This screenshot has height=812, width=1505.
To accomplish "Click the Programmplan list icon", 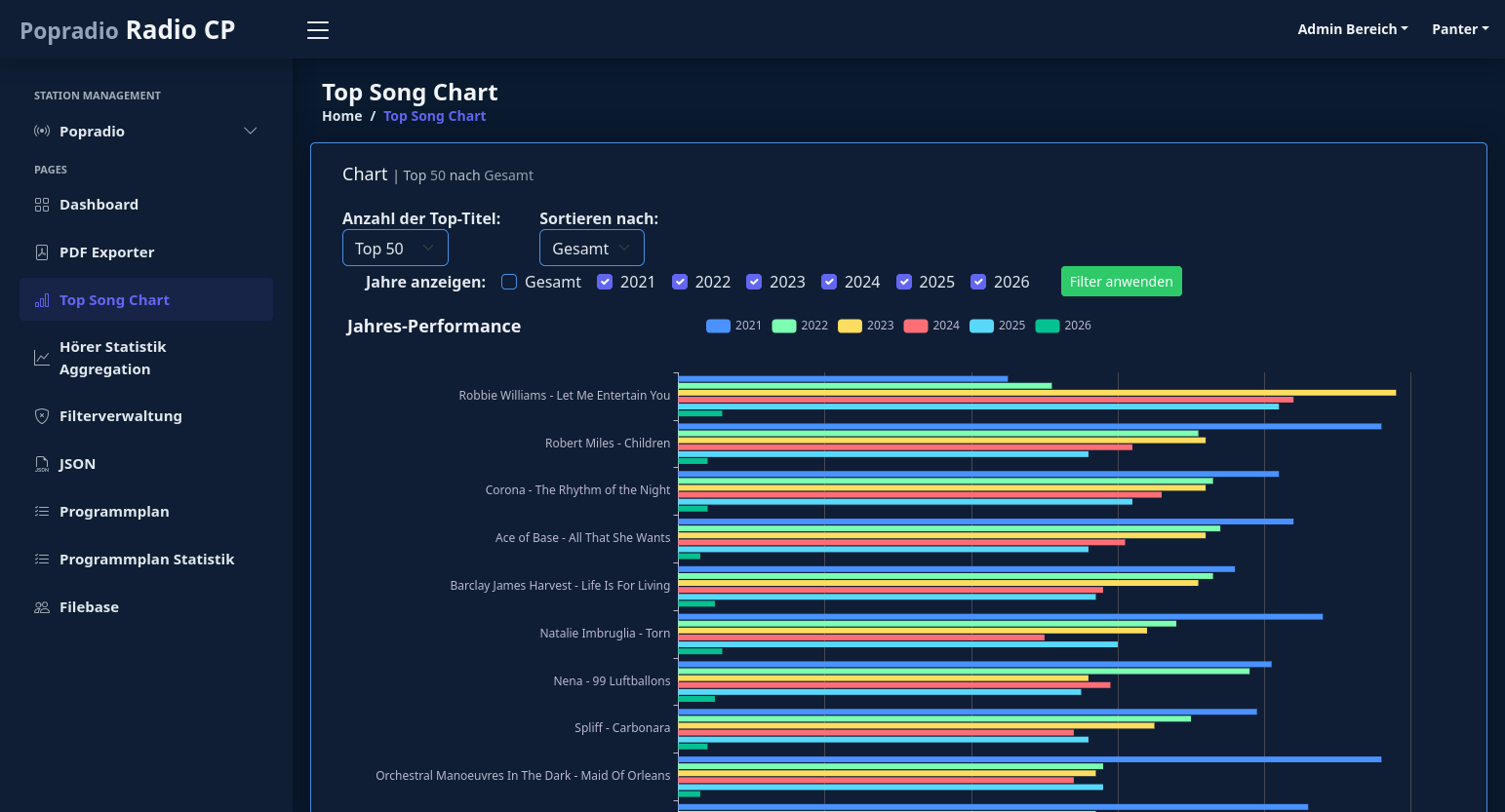I will 41,511.
